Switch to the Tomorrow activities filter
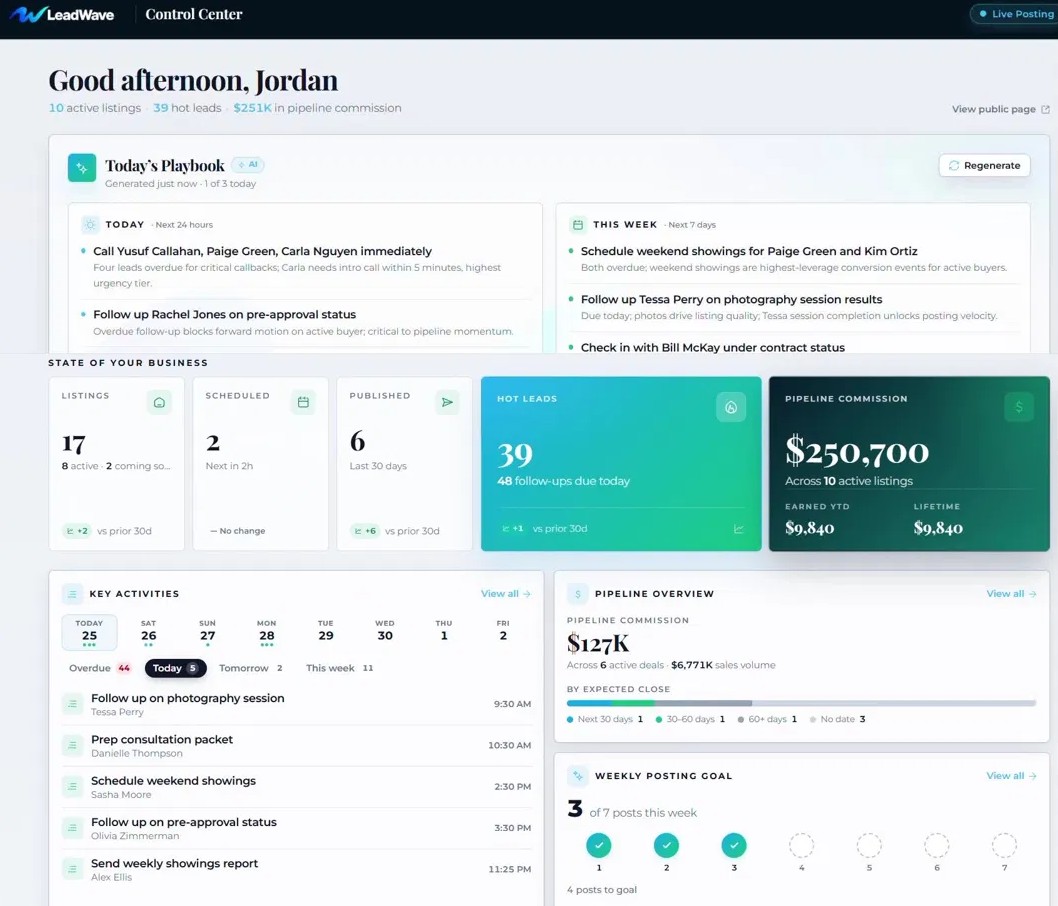 click(250, 668)
